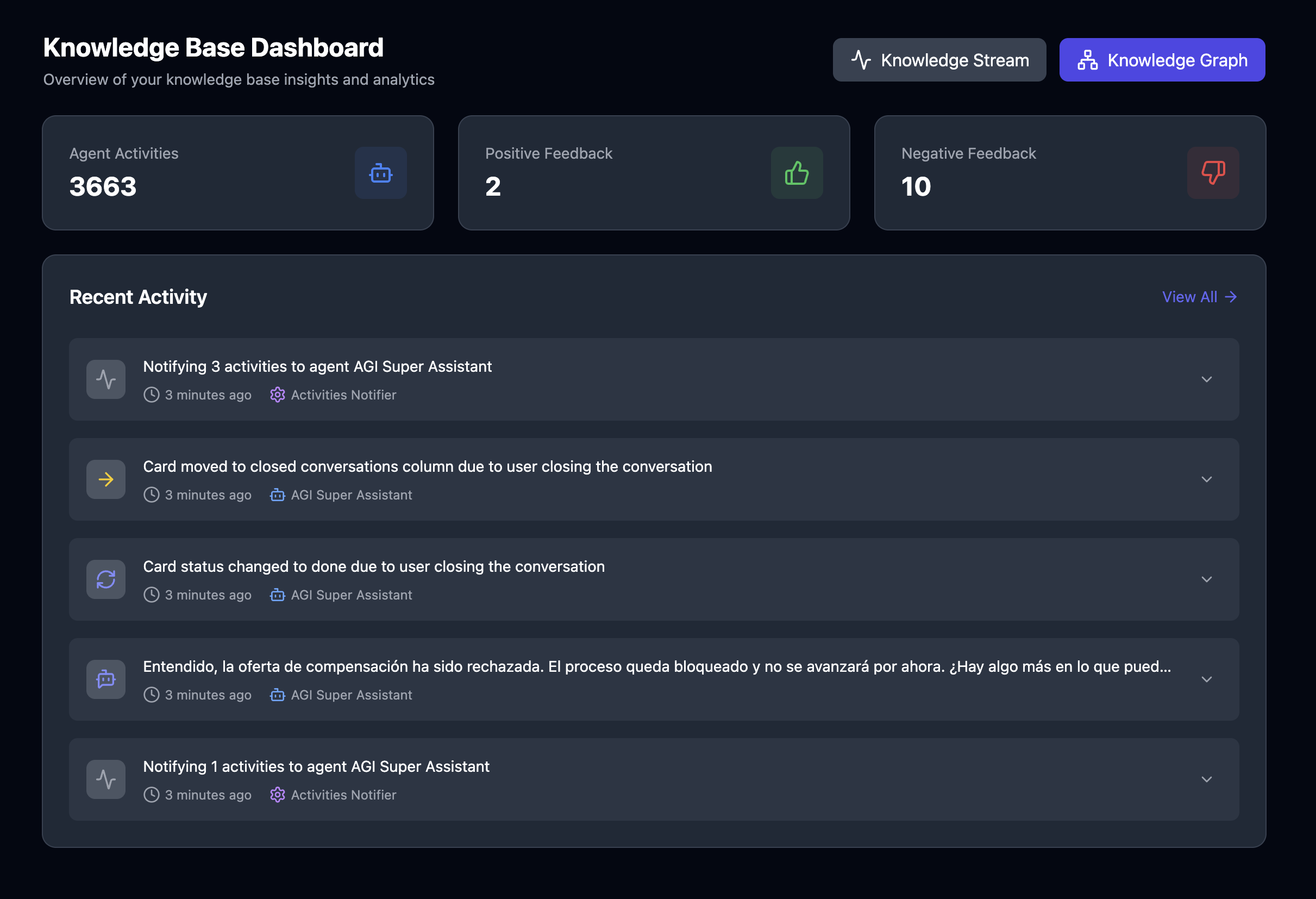Expand the Notifying 1 activities entry chevron

click(1206, 779)
